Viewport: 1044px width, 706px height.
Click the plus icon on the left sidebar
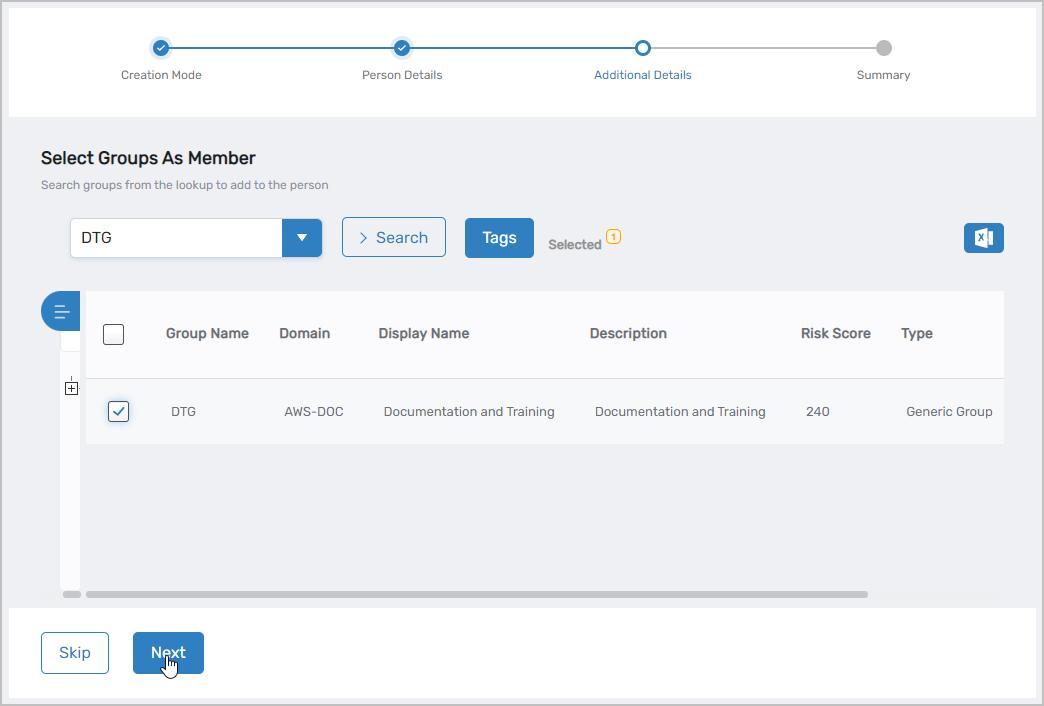(x=71, y=386)
